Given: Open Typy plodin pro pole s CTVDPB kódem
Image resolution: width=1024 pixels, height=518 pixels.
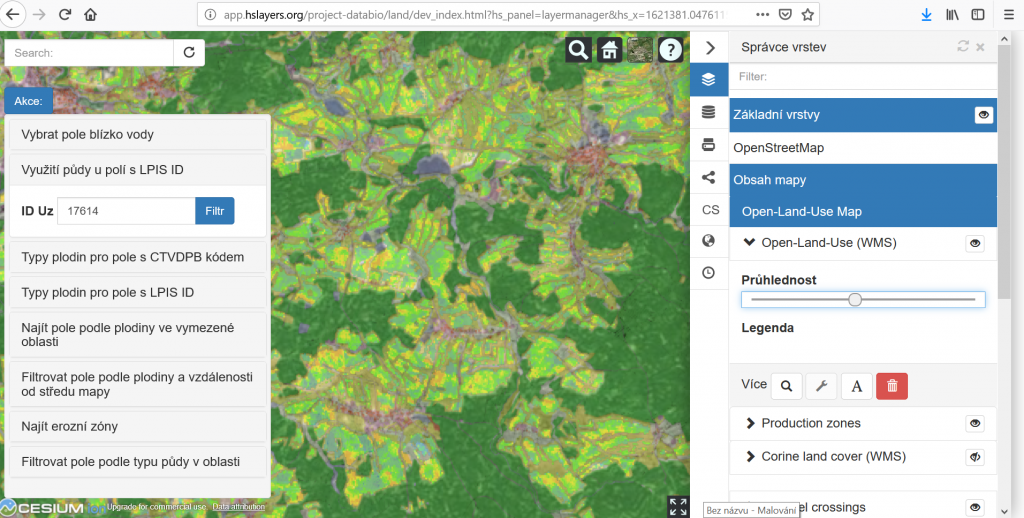Looking at the screenshot, I should (x=138, y=257).
